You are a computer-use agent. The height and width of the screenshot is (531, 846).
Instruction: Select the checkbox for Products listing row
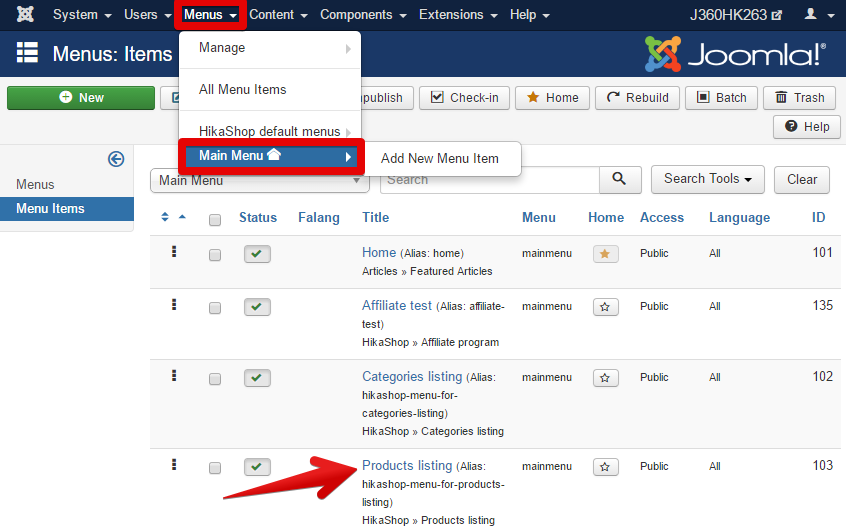click(x=215, y=468)
